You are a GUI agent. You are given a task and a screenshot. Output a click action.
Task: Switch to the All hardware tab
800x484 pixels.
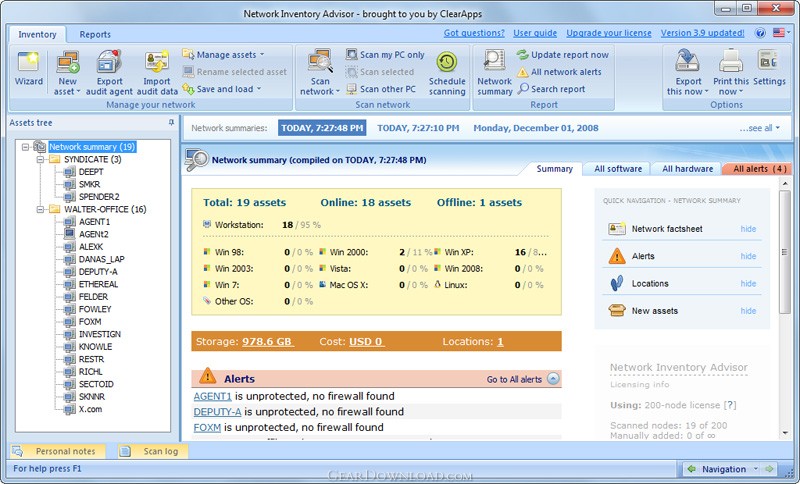[x=687, y=169]
